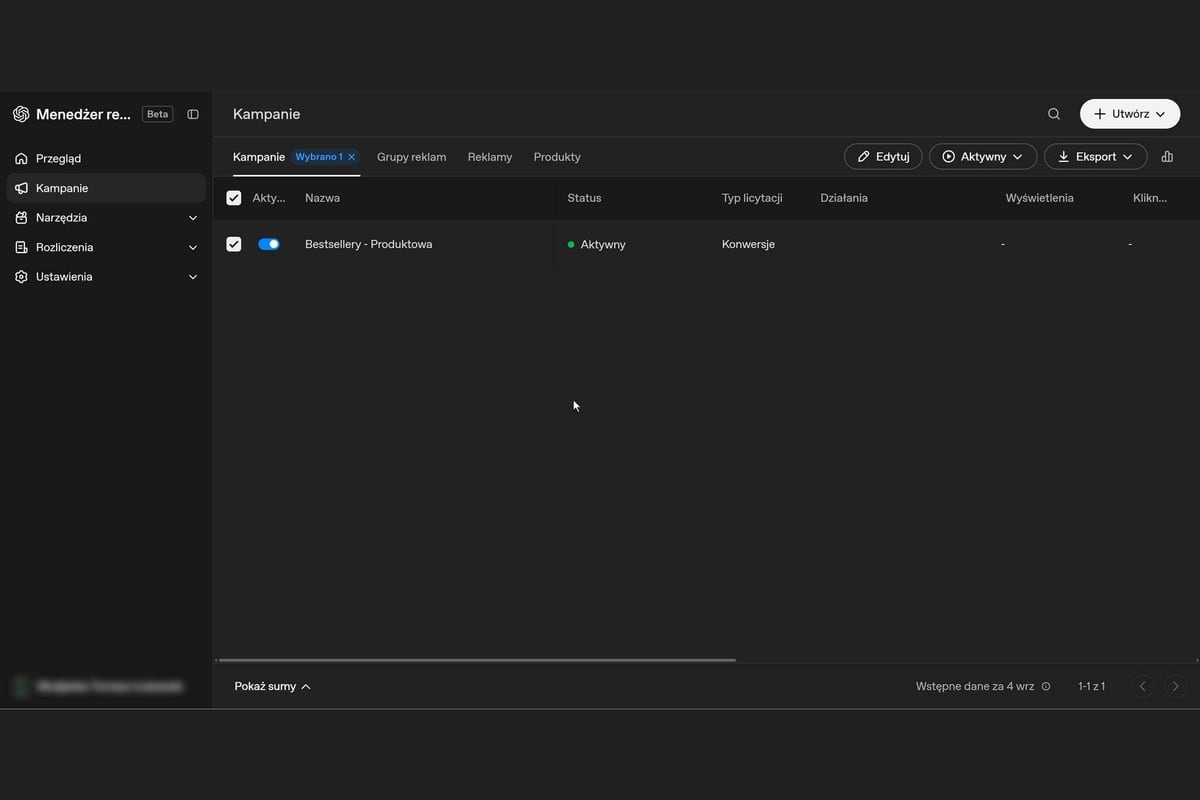
Task: Collapse the sidebar with the panel icon
Action: [x=193, y=114]
